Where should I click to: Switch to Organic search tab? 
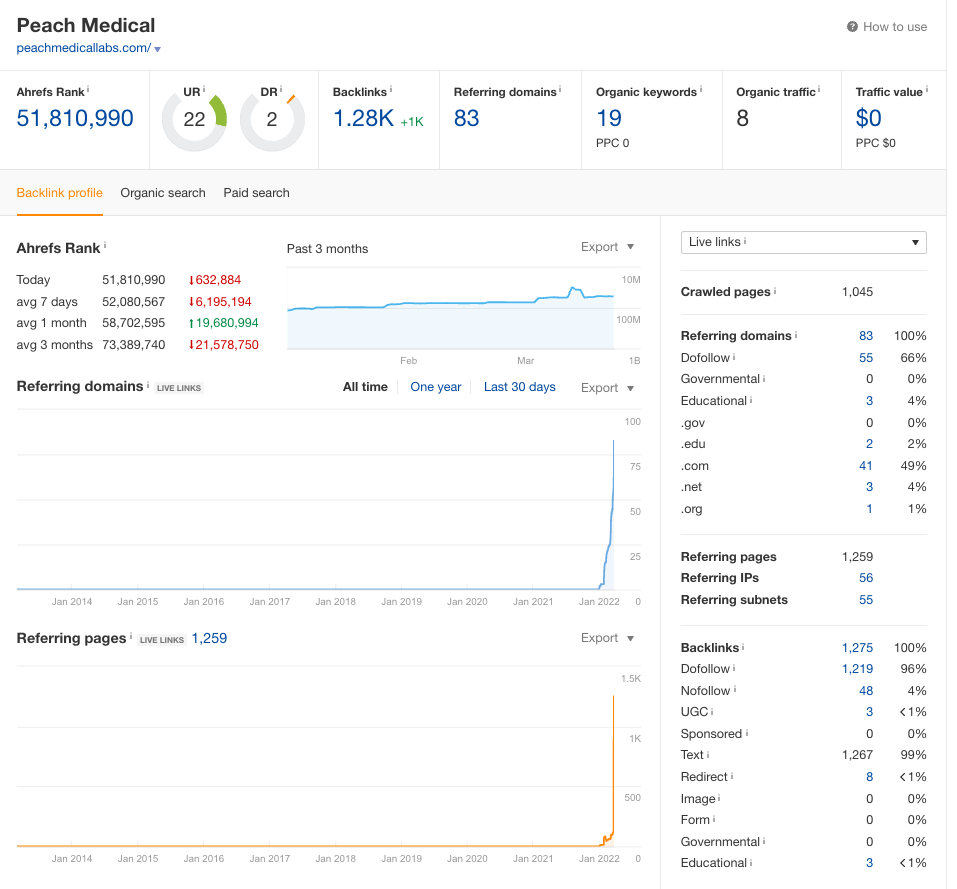pos(163,193)
